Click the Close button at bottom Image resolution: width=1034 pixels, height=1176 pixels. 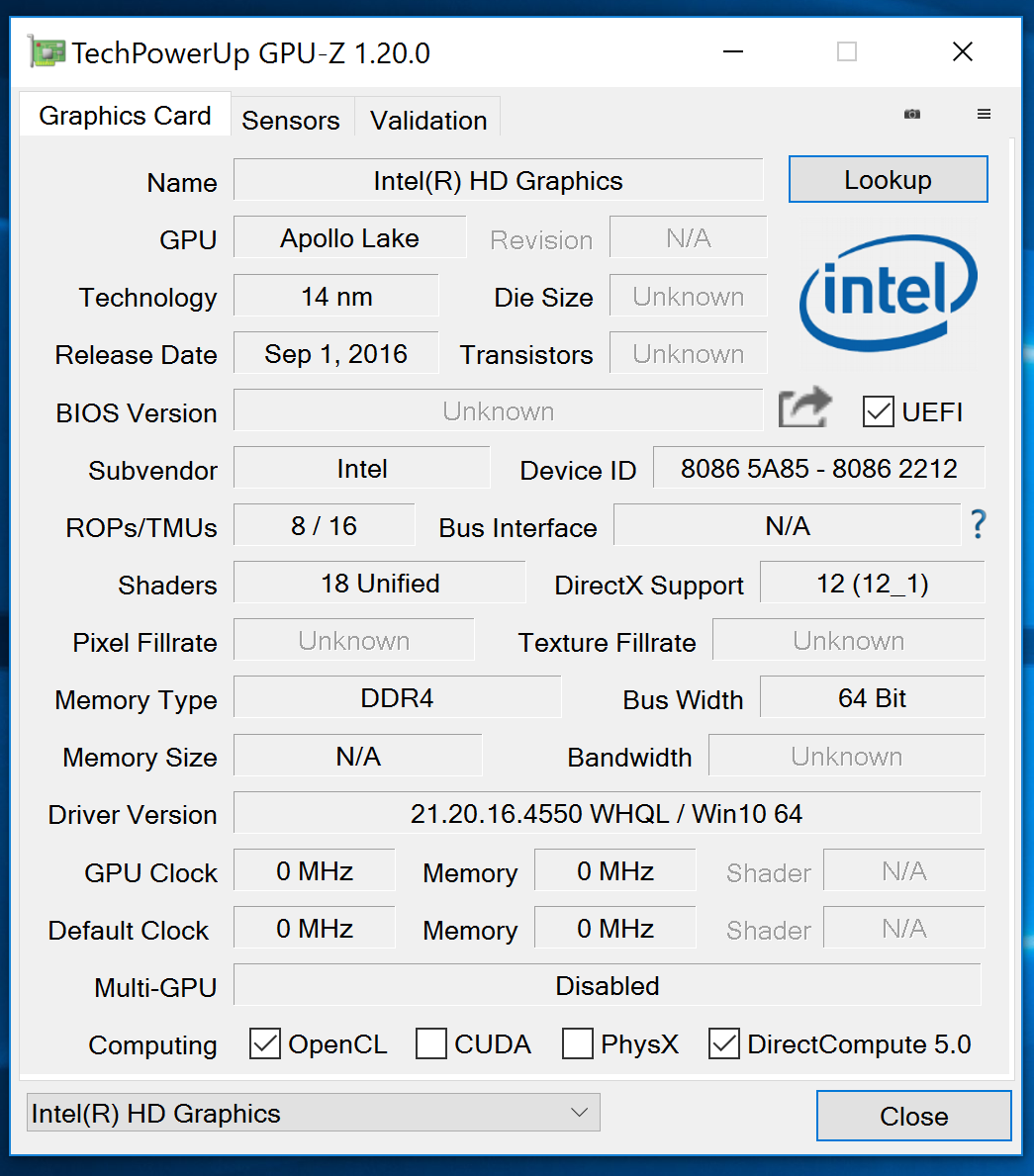click(x=914, y=1116)
